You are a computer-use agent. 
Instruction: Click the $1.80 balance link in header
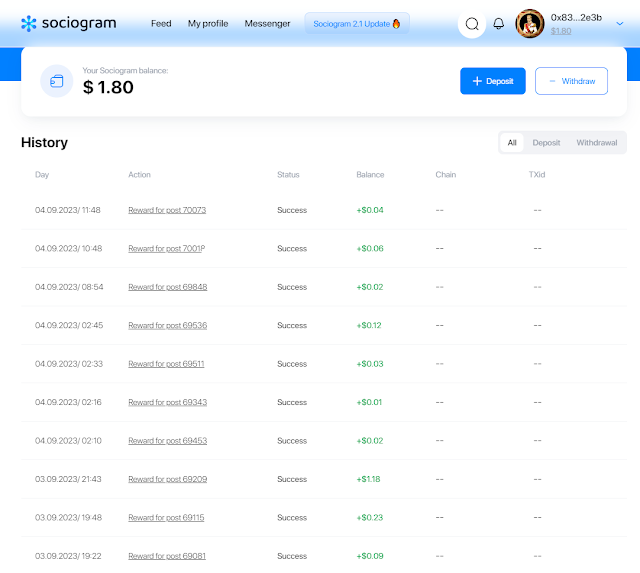(x=561, y=31)
